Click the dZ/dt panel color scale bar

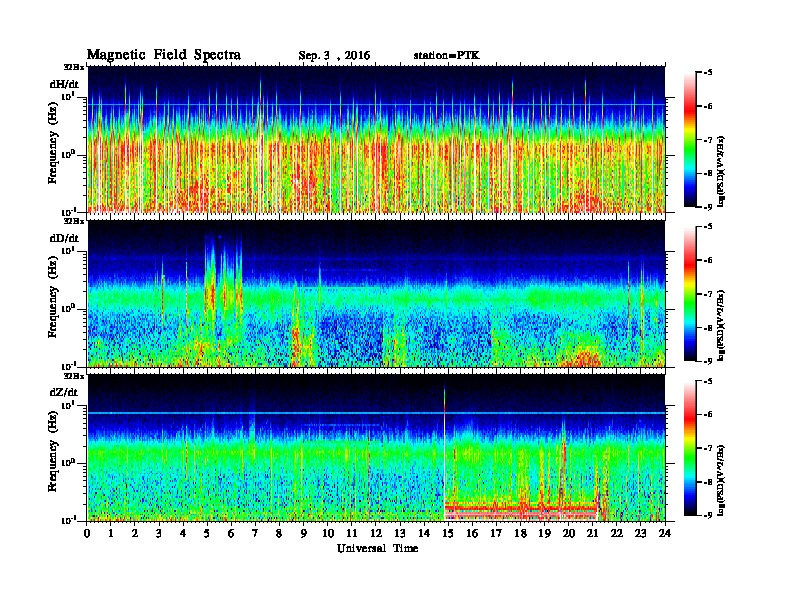click(690, 448)
